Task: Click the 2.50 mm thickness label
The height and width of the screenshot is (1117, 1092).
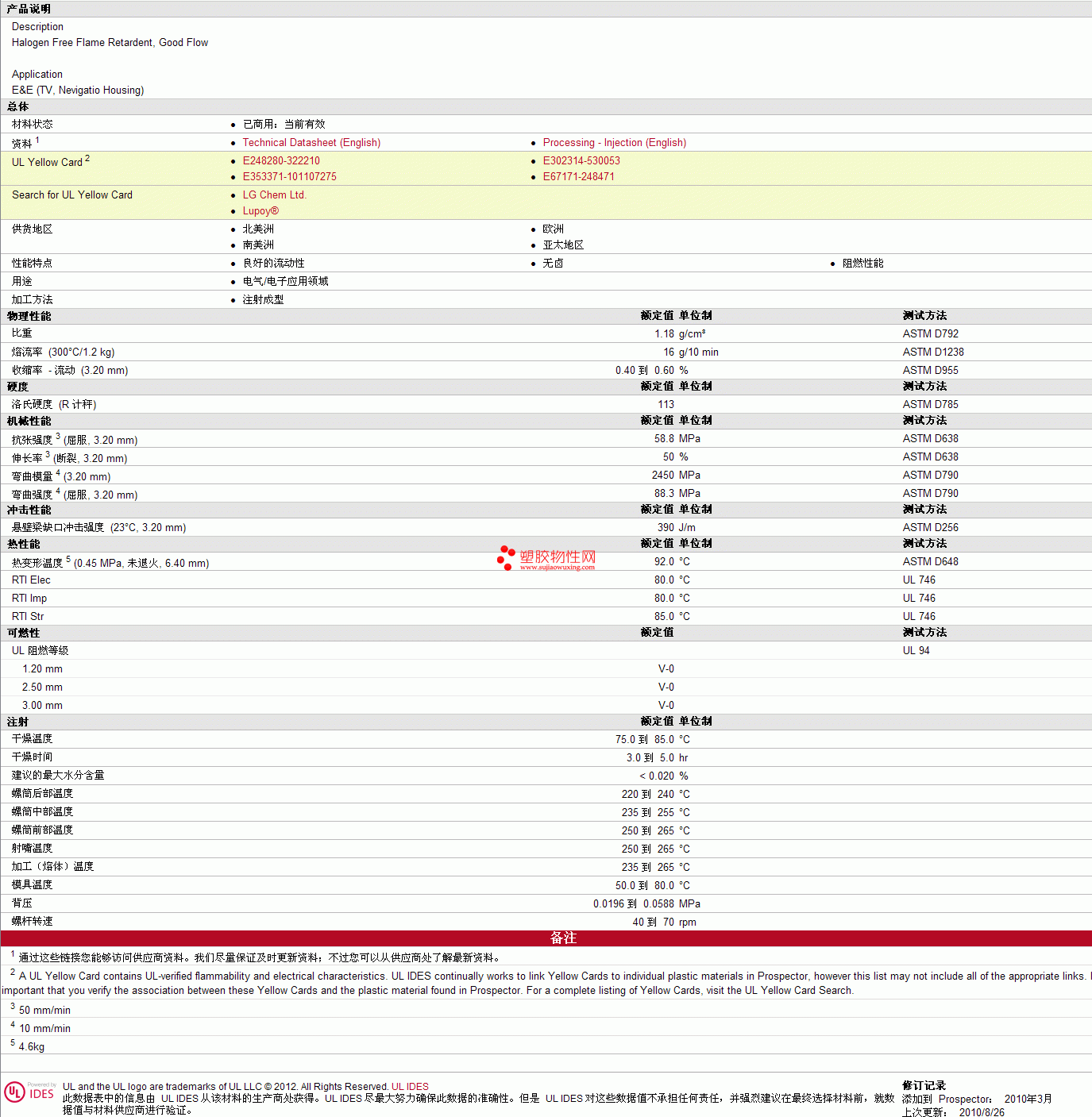Action: pyautogui.click(x=42, y=688)
